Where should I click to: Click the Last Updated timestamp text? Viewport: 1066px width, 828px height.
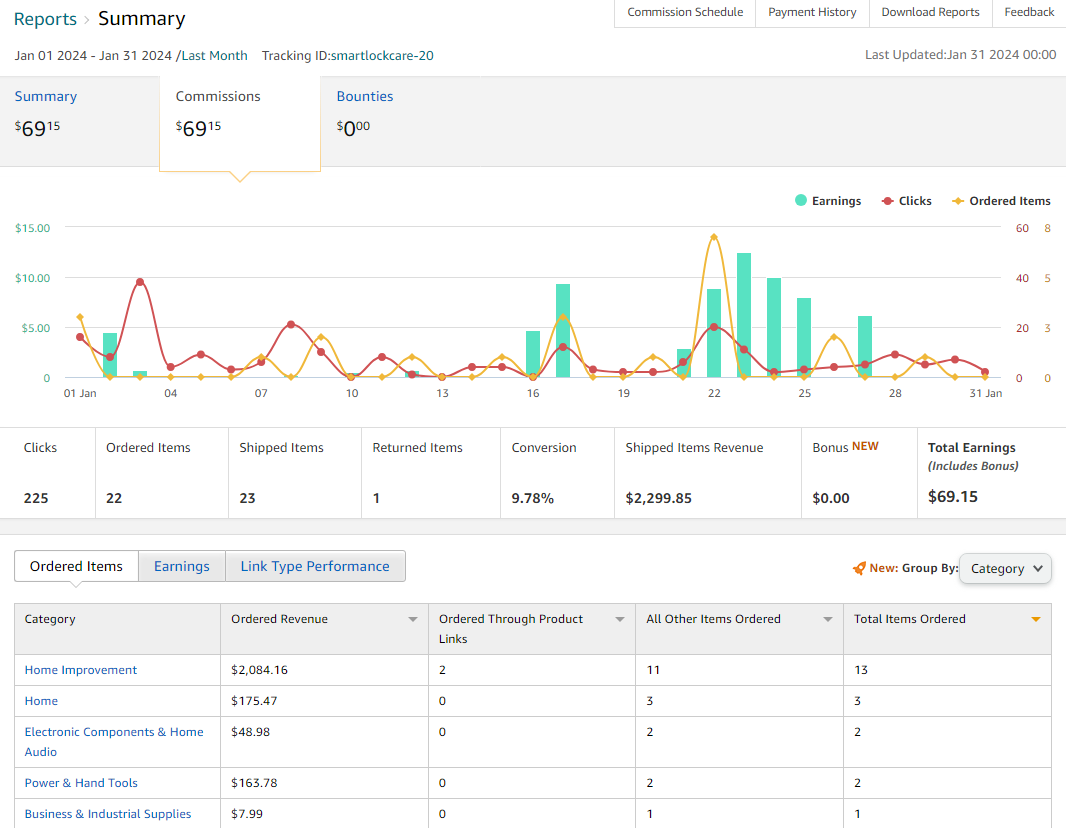[x=961, y=55]
